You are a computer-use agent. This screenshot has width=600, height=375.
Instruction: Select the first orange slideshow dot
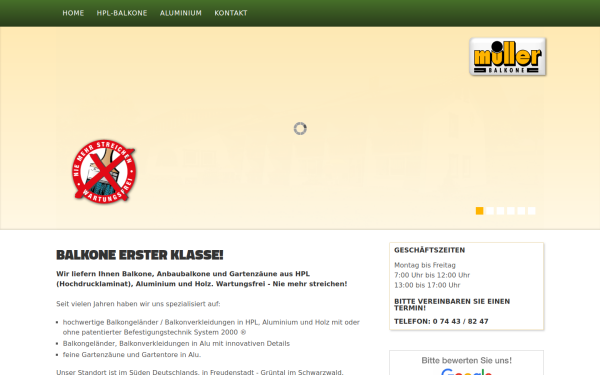tap(479, 211)
